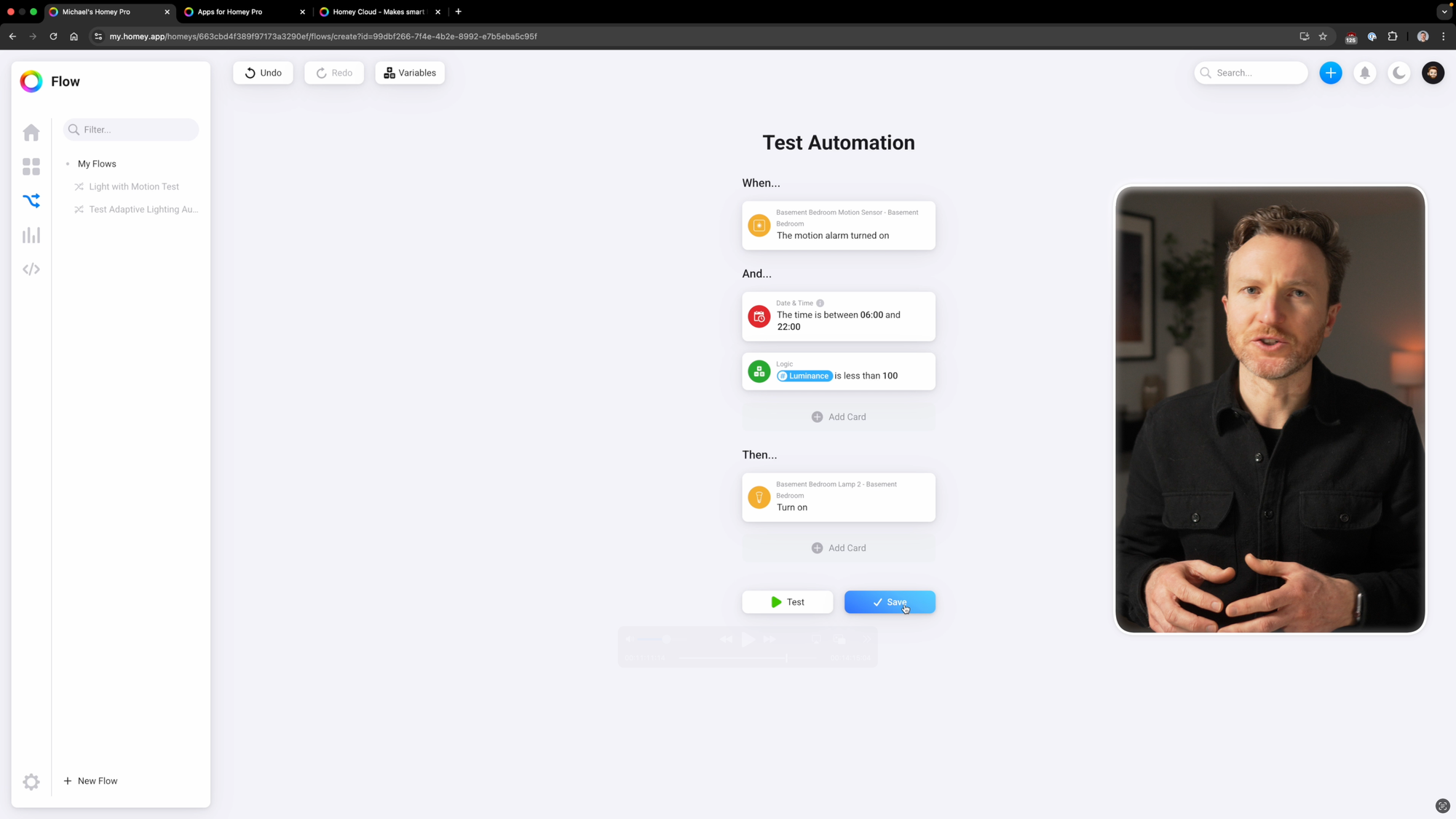Click the Save button
The width and height of the screenshot is (1456, 819).
click(x=889, y=602)
